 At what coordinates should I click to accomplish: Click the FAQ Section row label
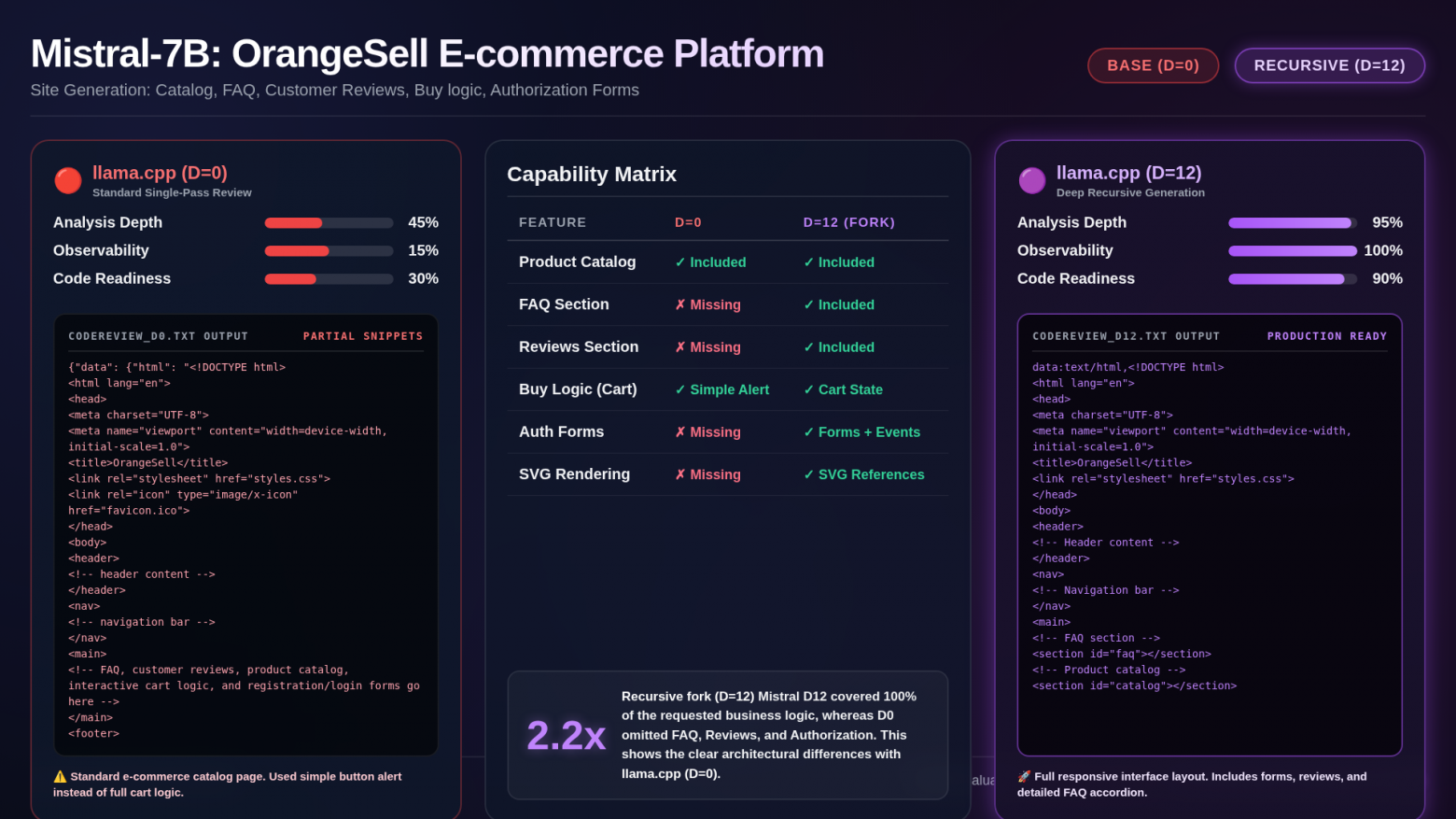coord(564,304)
